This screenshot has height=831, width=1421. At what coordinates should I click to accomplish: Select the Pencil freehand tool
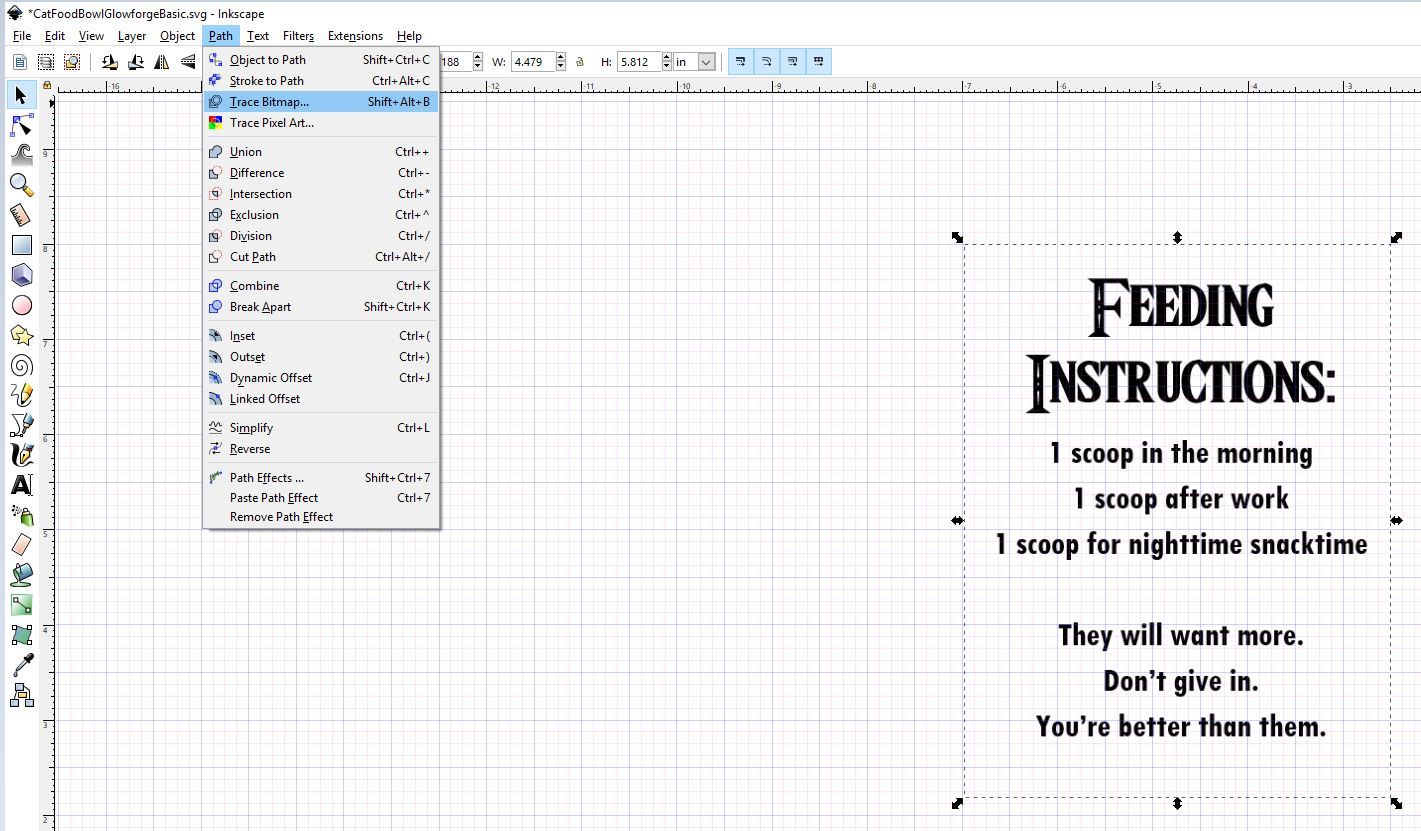point(21,395)
